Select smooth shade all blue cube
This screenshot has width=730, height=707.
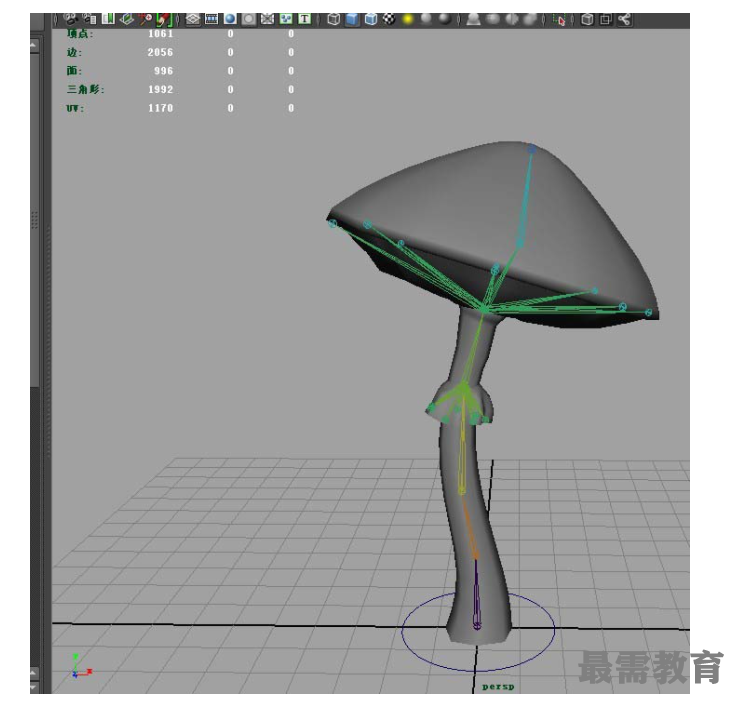[x=352, y=19]
